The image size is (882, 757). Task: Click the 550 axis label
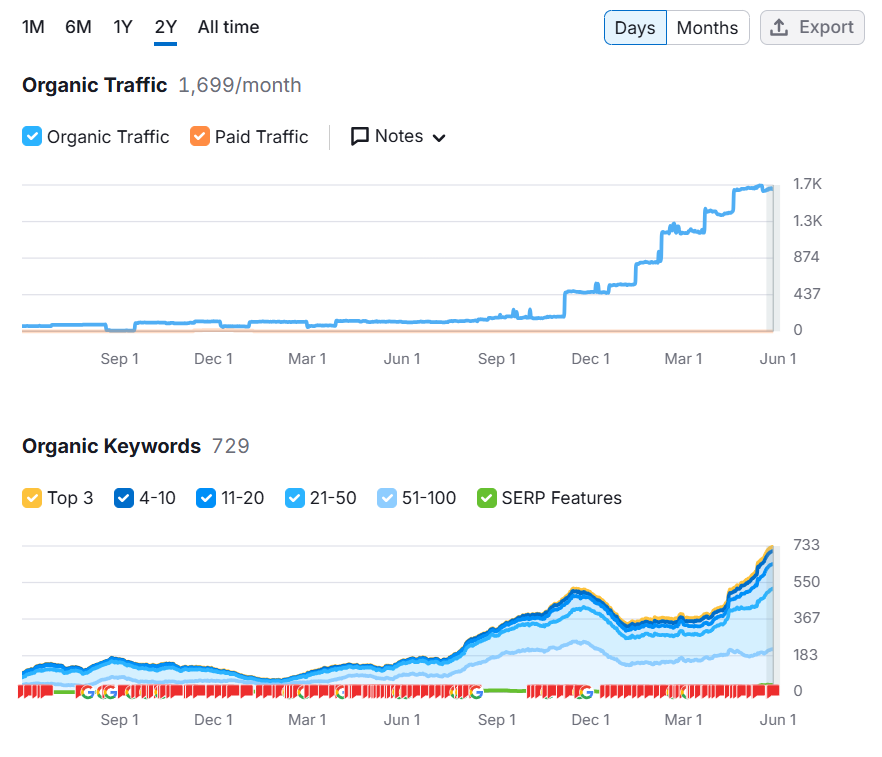click(x=807, y=582)
